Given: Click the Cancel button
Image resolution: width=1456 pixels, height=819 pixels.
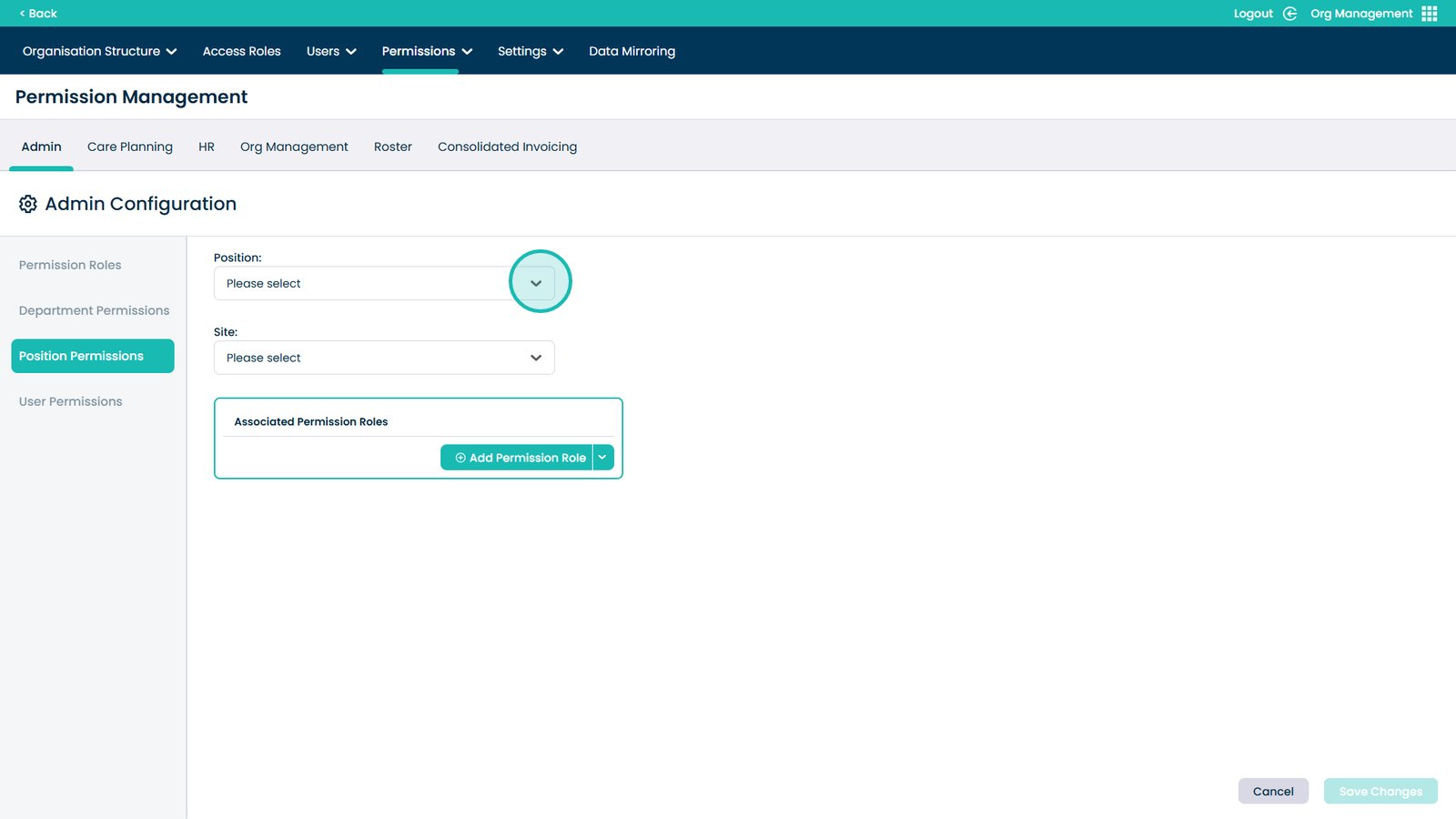Looking at the screenshot, I should pyautogui.click(x=1272, y=791).
